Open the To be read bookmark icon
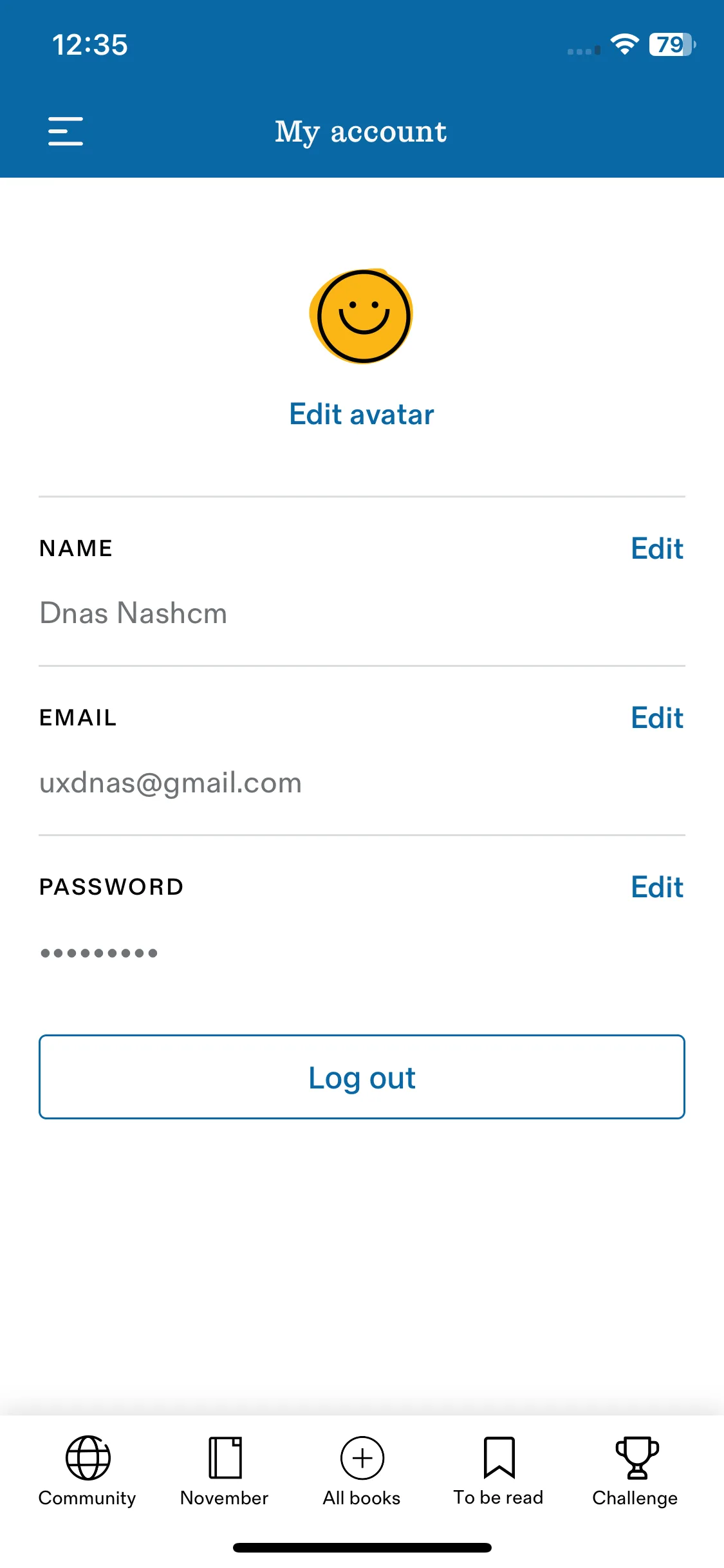Screen dimensions: 724x1568 pos(499,1458)
